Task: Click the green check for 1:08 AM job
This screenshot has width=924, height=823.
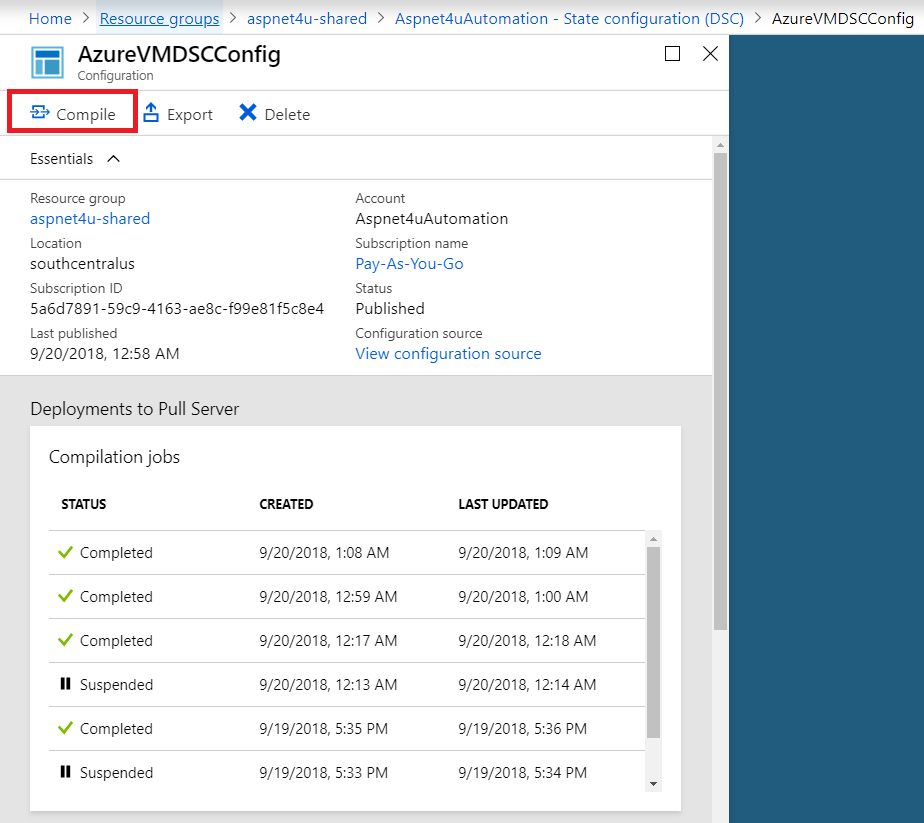Action: click(65, 552)
